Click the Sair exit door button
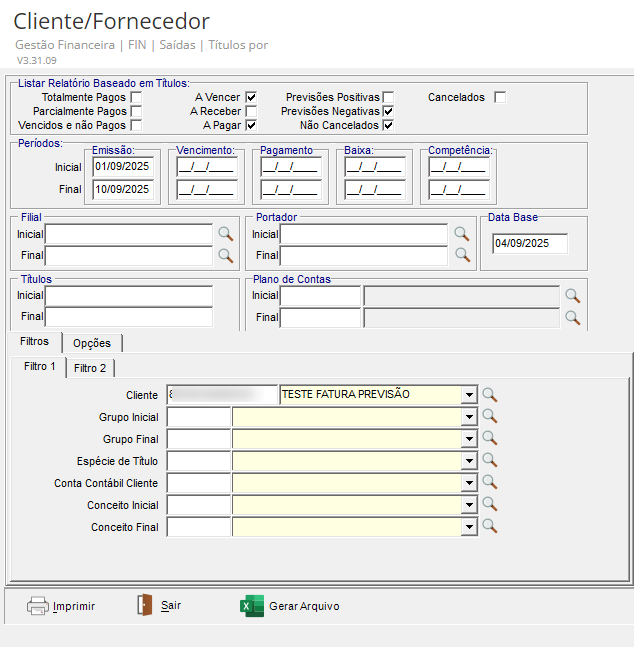Image resolution: width=634 pixels, height=647 pixels. pos(159,605)
